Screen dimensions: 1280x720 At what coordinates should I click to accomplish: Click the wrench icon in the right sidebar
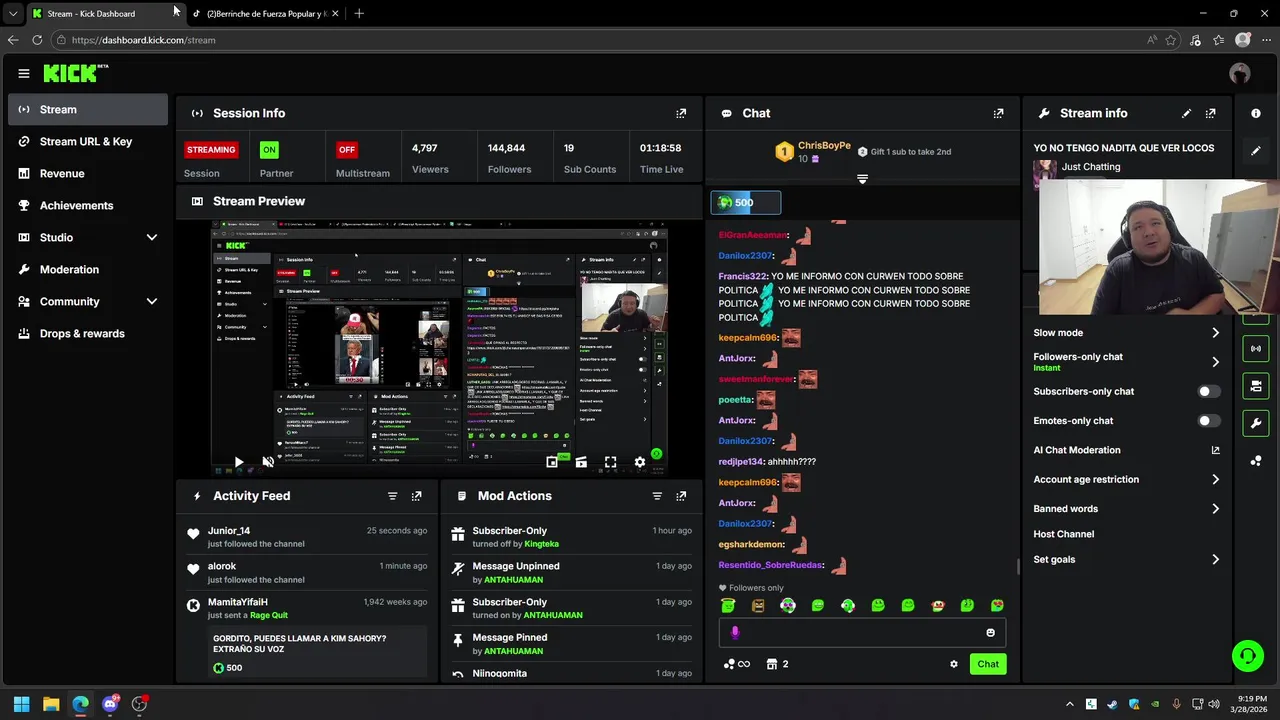pyautogui.click(x=1256, y=423)
